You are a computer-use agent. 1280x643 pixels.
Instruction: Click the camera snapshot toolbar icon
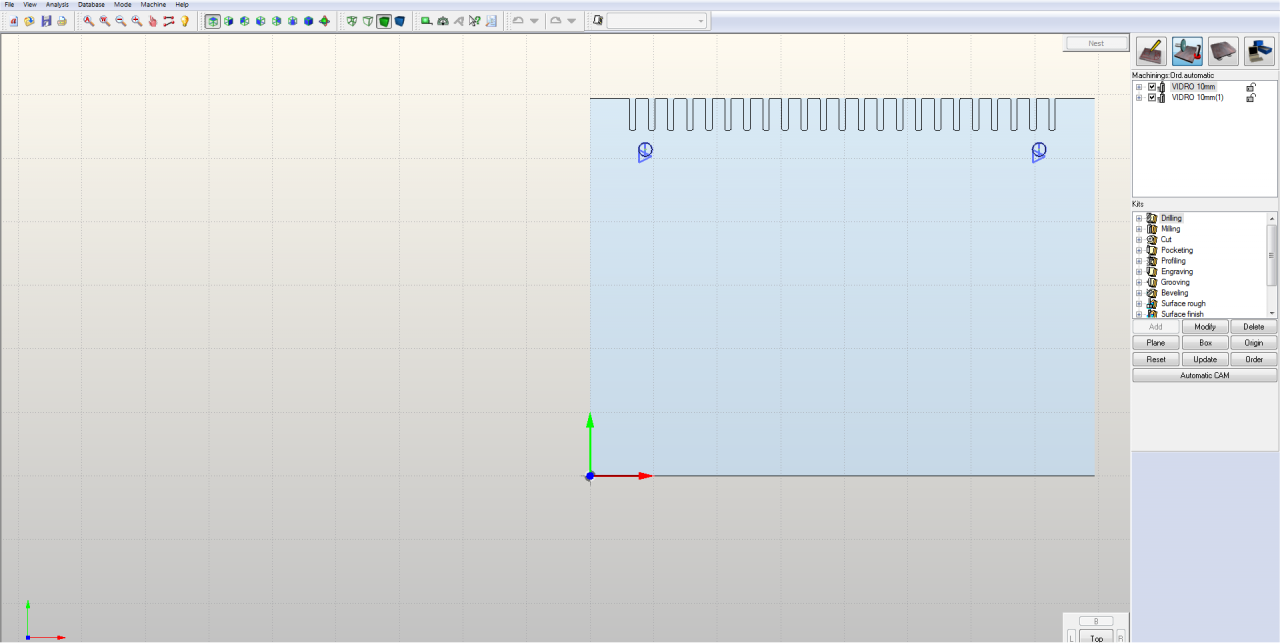click(442, 21)
